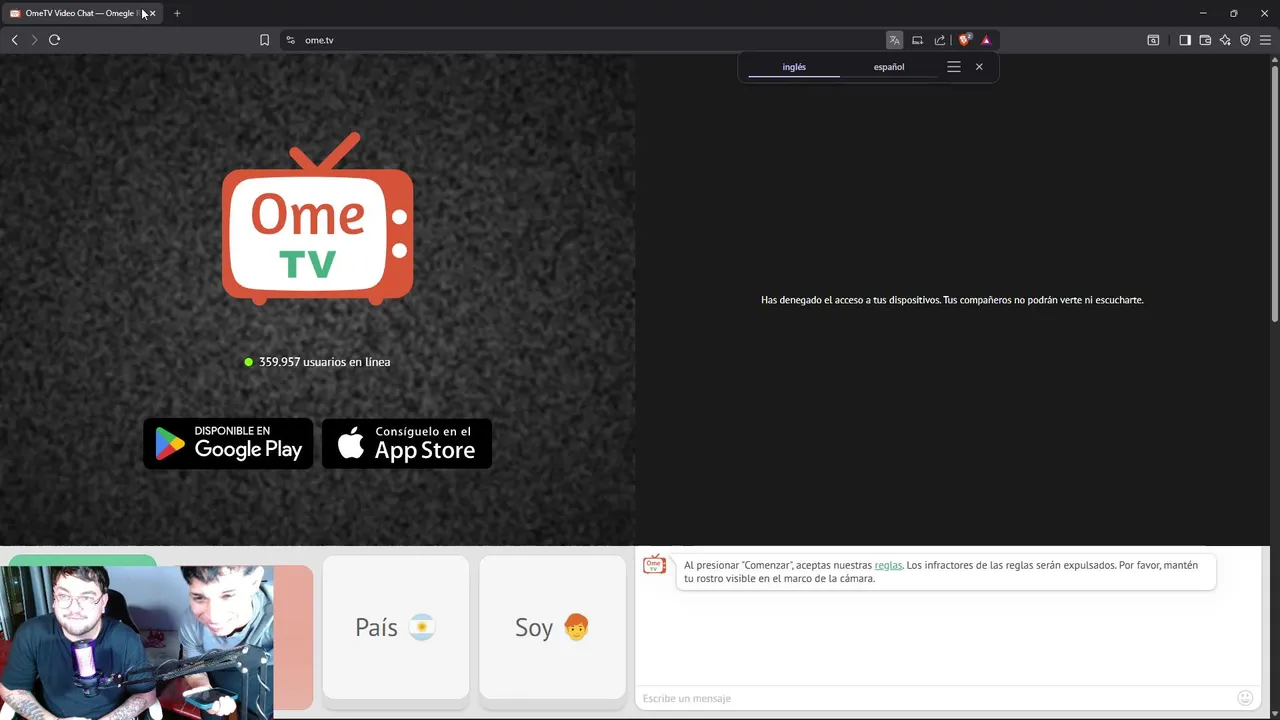Image resolution: width=1280 pixels, height=720 pixels.
Task: Click the Escribe un mensaje field
Action: click(x=935, y=698)
